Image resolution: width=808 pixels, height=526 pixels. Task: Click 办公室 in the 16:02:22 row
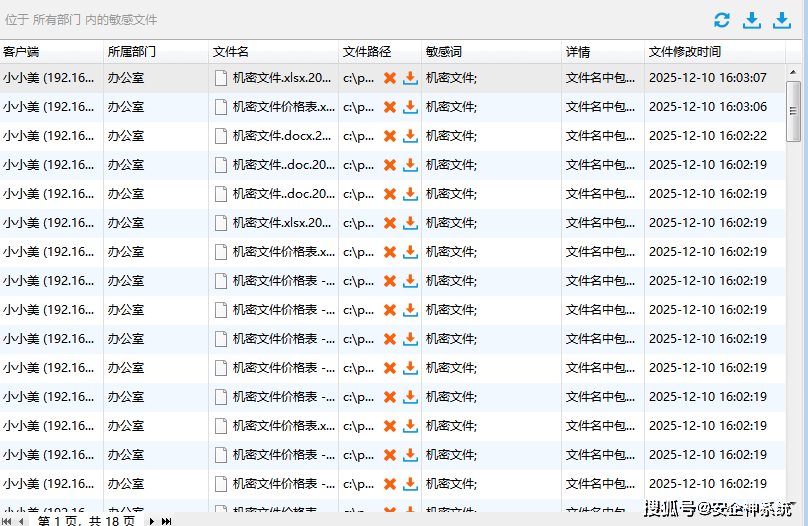(x=126, y=135)
